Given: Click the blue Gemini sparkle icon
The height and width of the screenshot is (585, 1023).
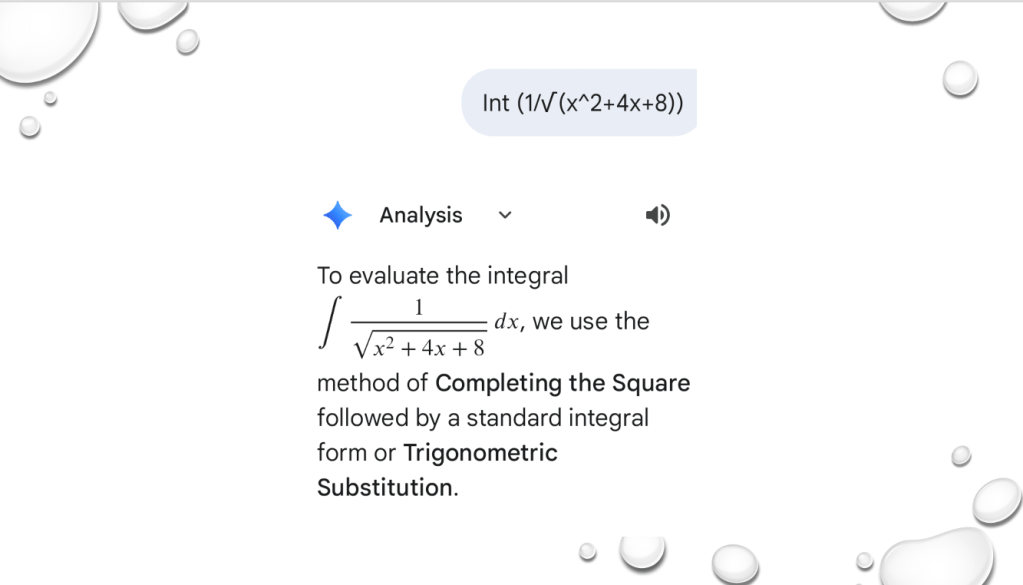Looking at the screenshot, I should pyautogui.click(x=337, y=215).
